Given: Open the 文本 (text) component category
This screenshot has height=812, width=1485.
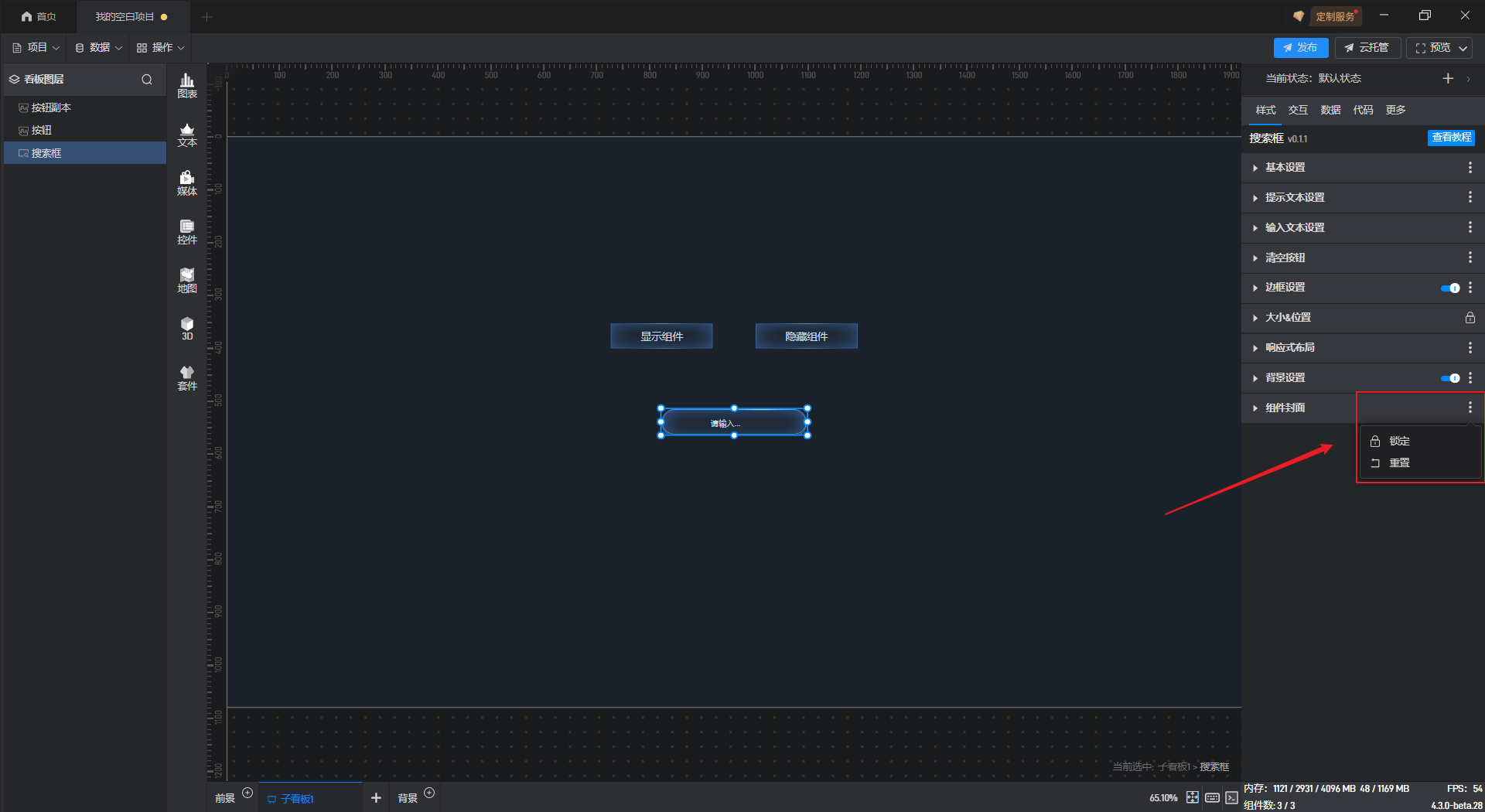Looking at the screenshot, I should pos(187,135).
